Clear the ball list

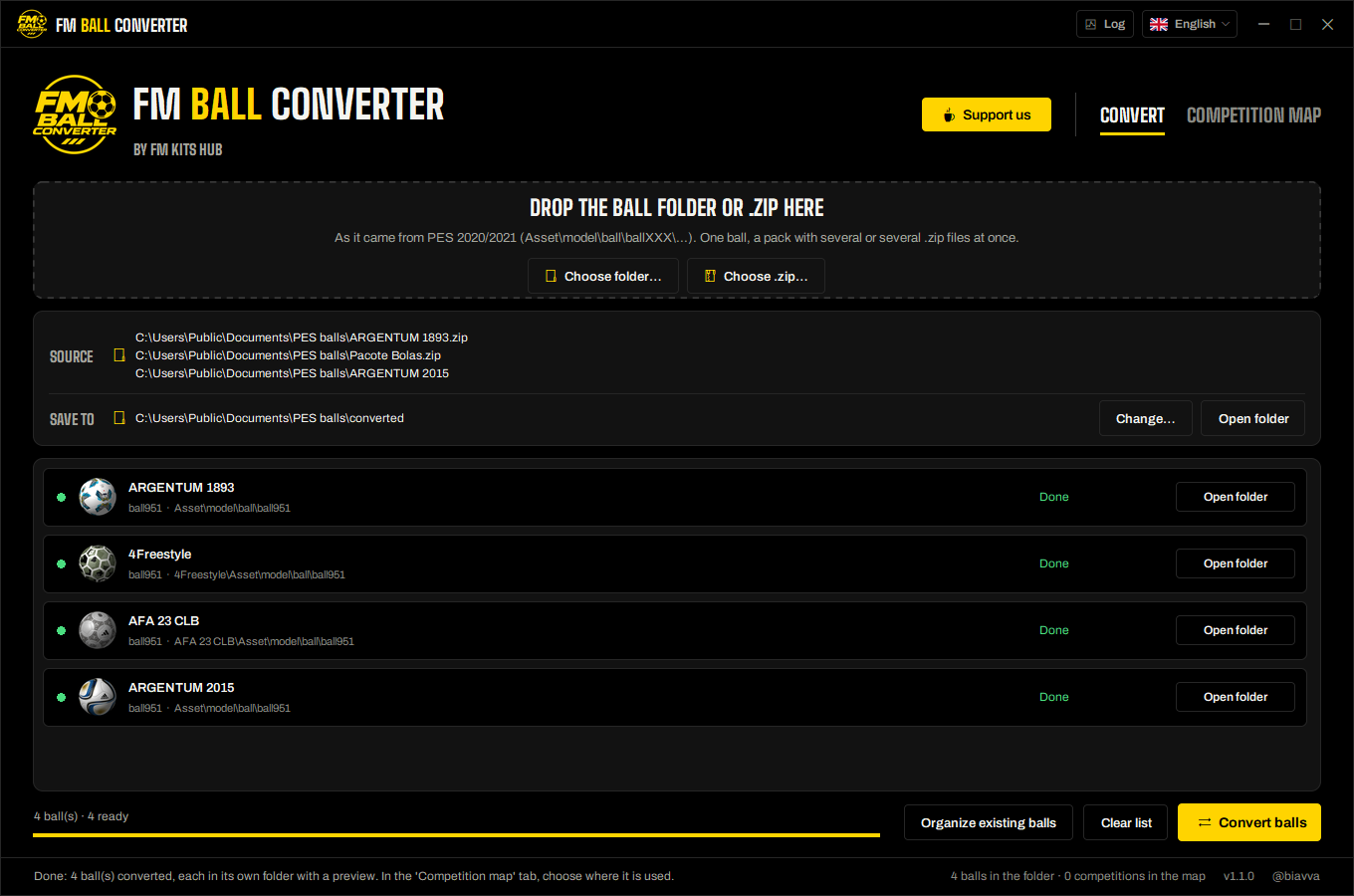[1126, 822]
